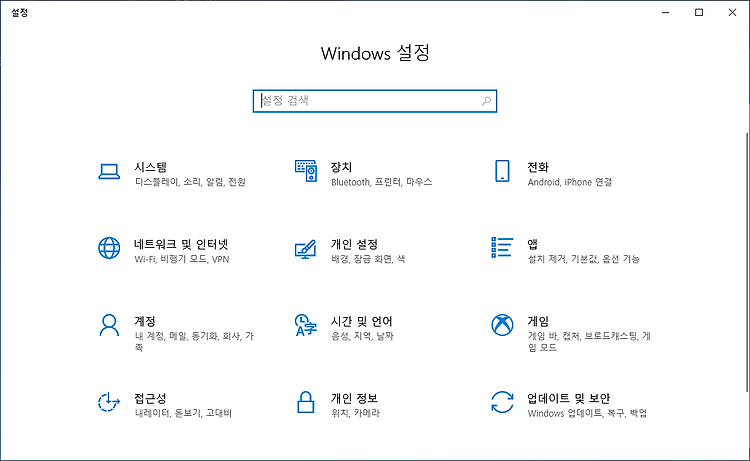Open the 업데이트 및 보안 refresh arrows icon

click(502, 402)
